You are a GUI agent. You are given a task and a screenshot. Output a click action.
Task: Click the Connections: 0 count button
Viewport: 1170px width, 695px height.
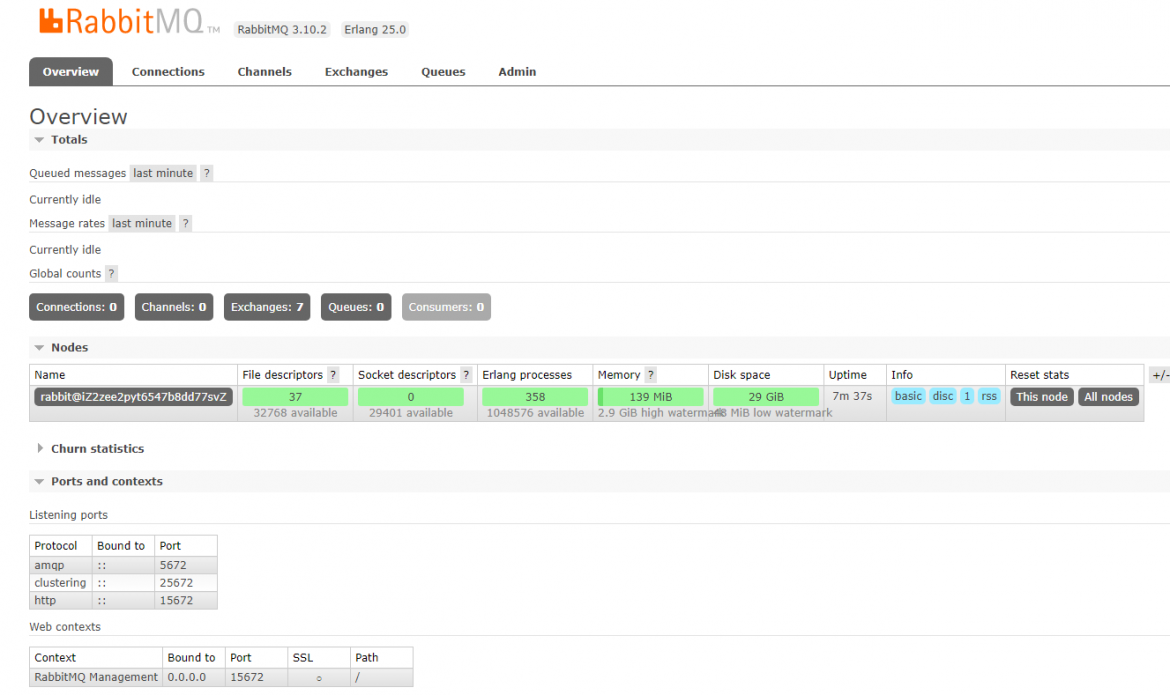pyautogui.click(x=77, y=307)
